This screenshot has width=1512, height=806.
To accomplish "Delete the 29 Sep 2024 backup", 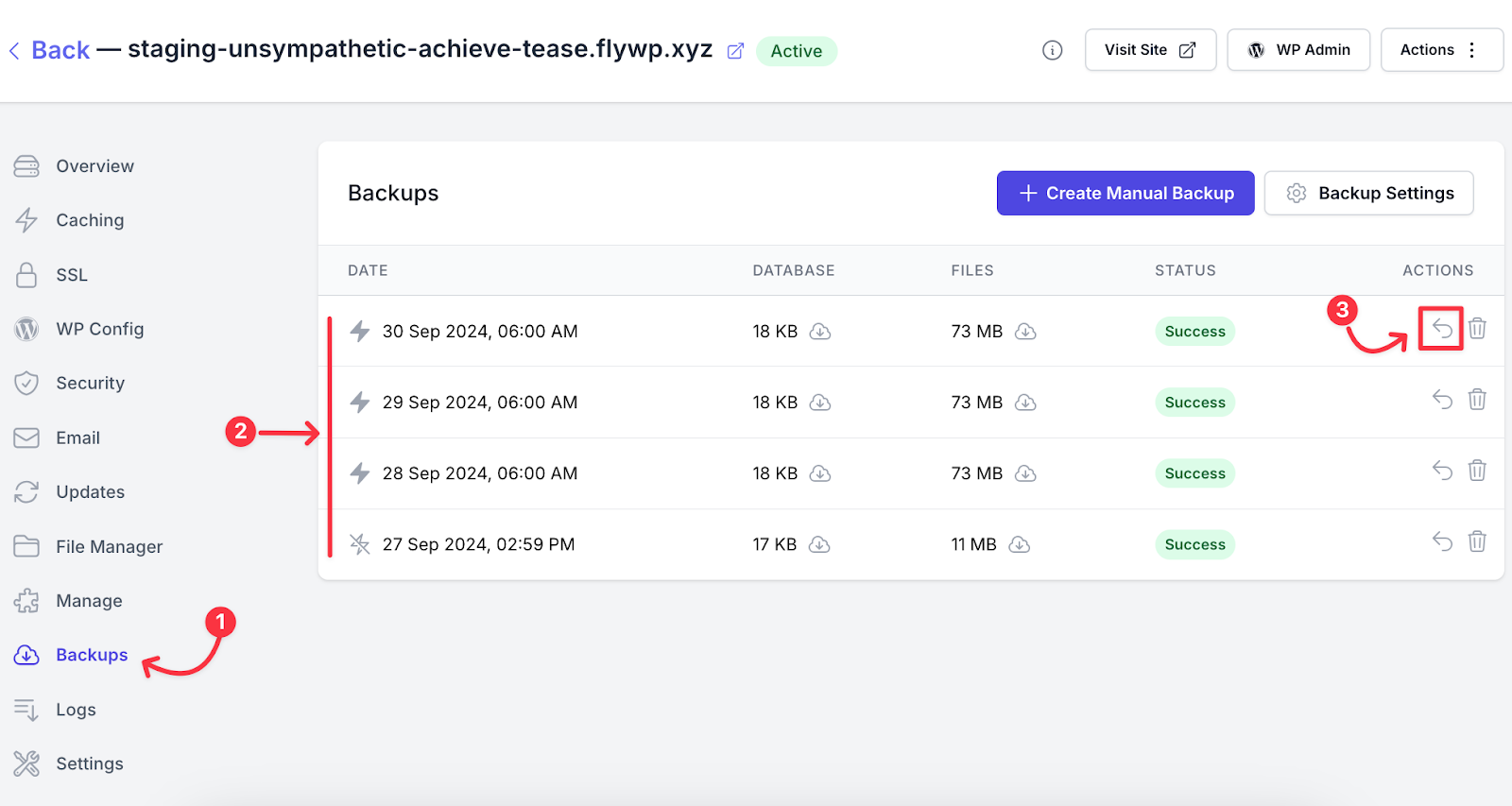I will click(1477, 400).
